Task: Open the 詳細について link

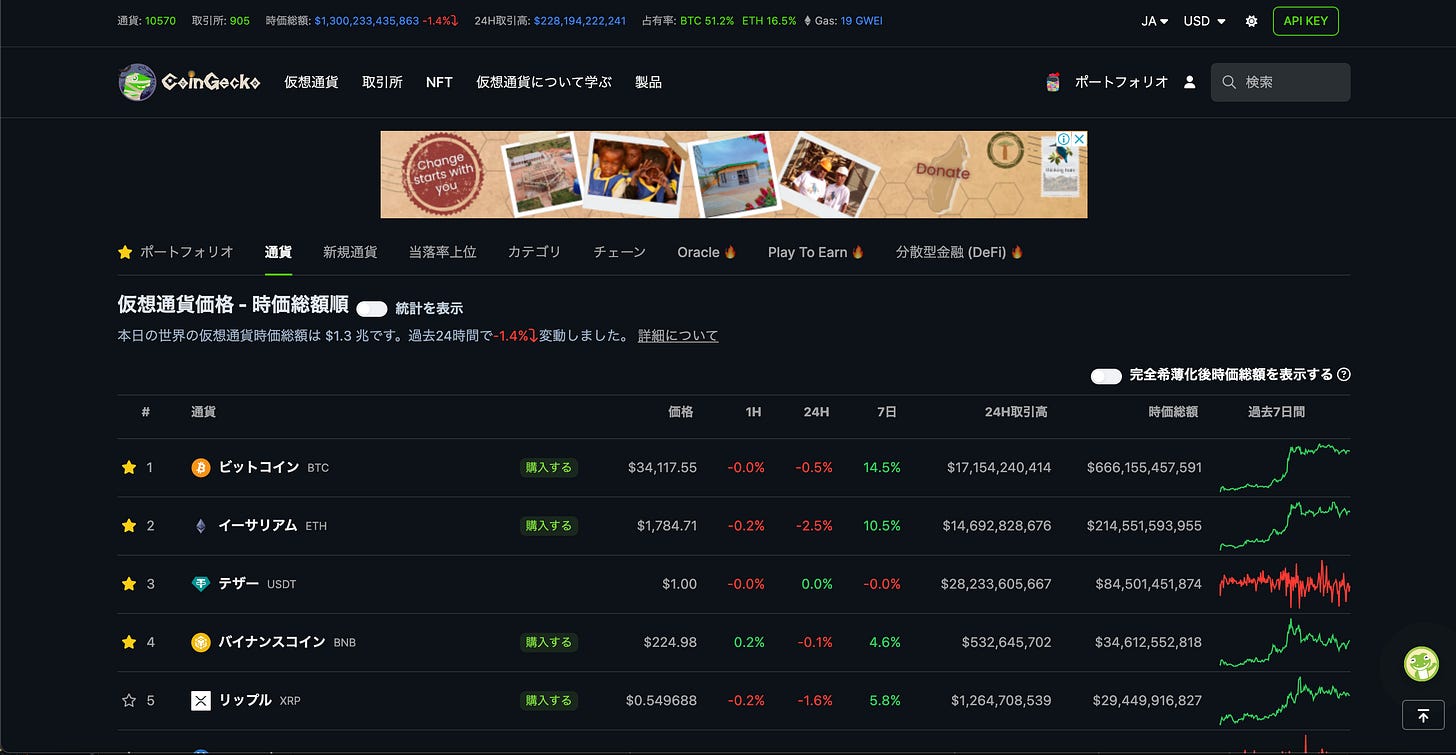Action: (x=678, y=336)
